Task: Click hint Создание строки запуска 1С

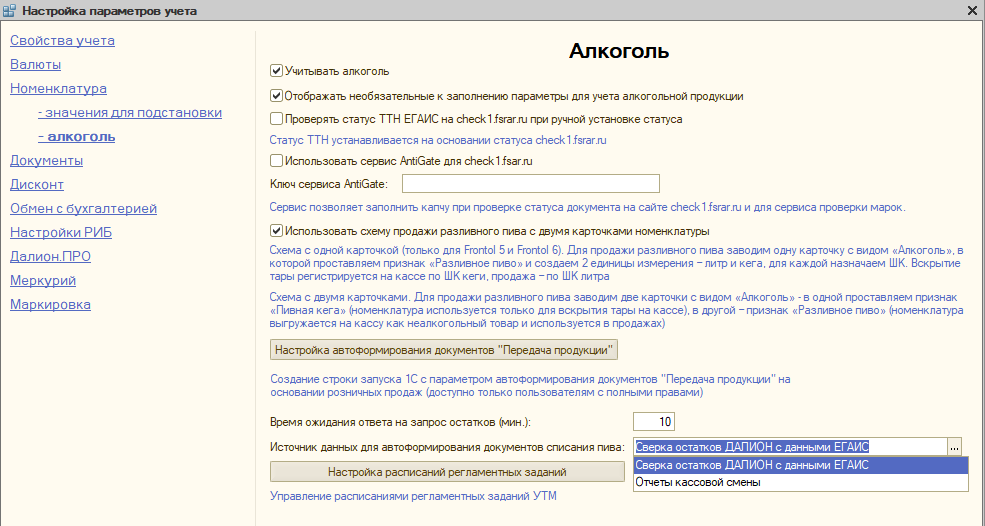Action: coord(530,386)
